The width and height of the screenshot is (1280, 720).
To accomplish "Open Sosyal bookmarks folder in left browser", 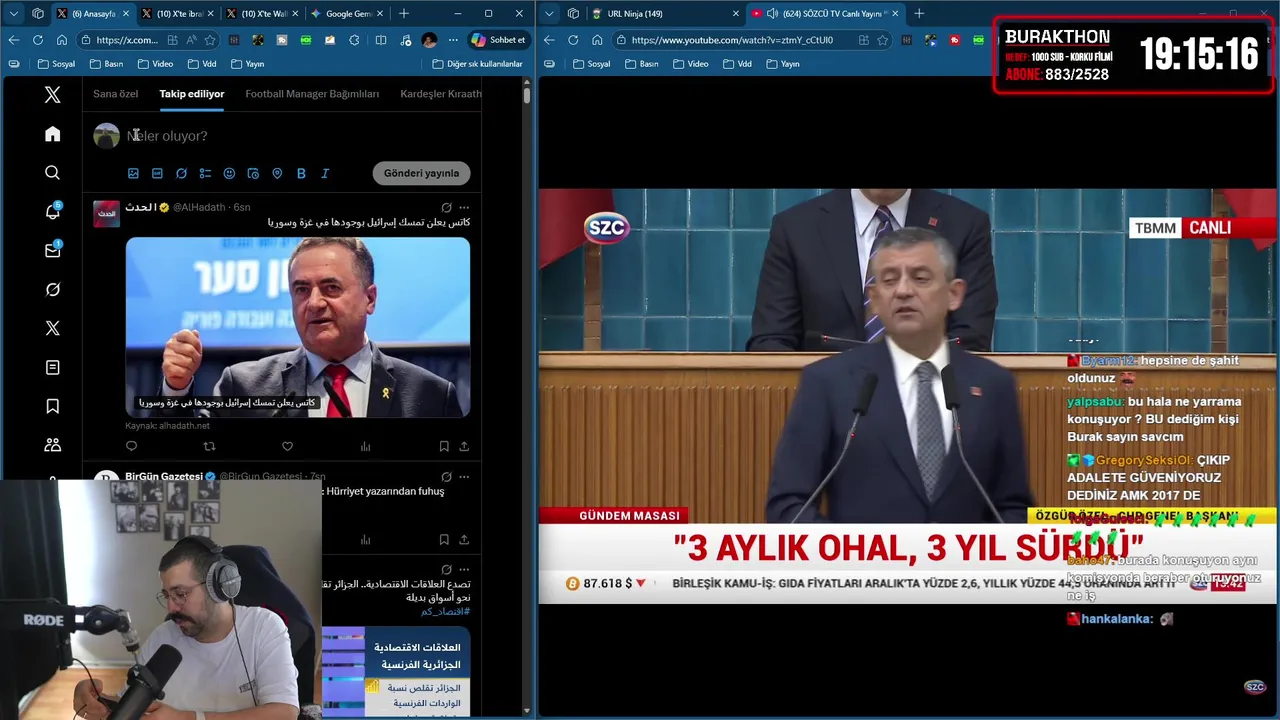I will [56, 64].
